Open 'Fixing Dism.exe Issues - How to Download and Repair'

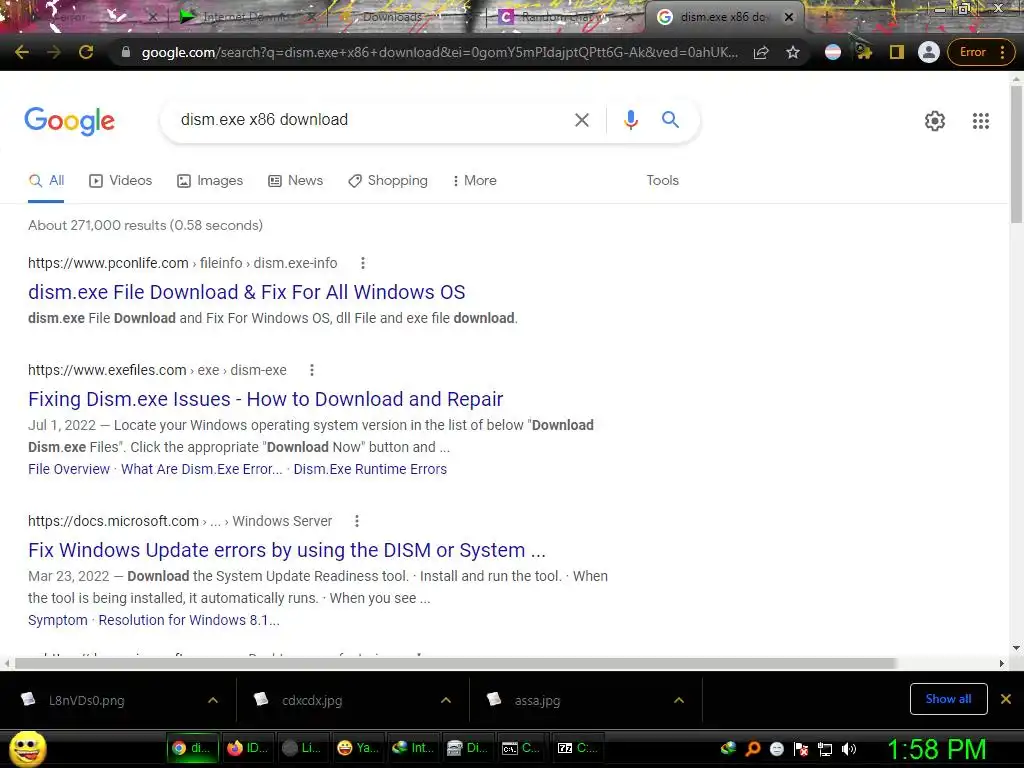click(x=265, y=399)
